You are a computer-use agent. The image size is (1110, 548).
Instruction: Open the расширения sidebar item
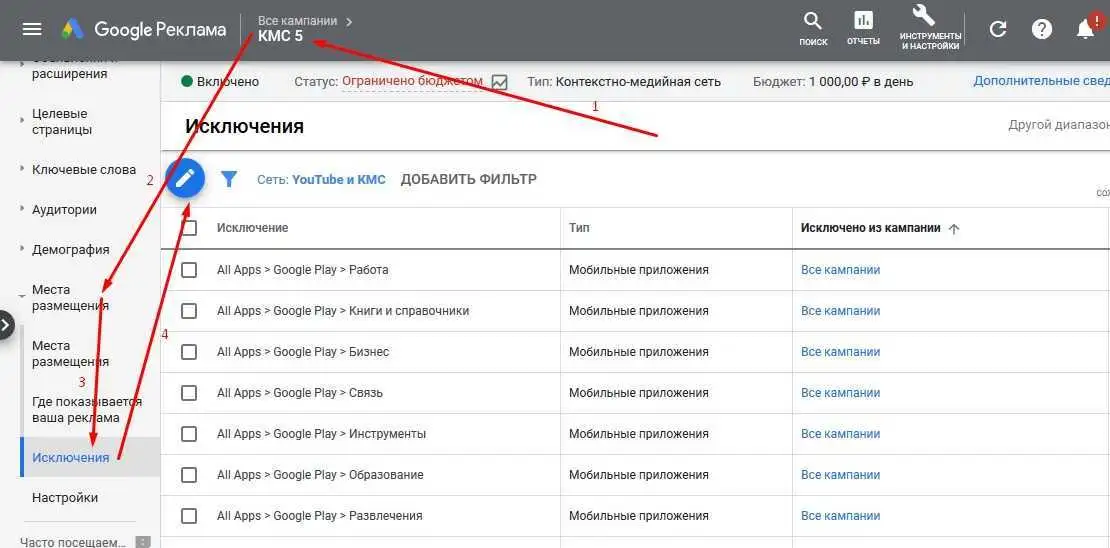point(69,74)
